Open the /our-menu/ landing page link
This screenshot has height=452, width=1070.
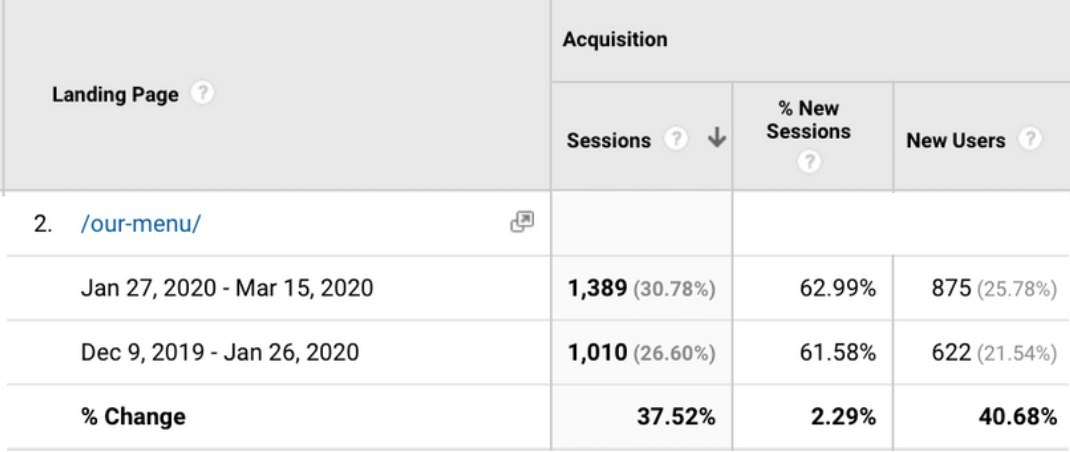(x=141, y=224)
